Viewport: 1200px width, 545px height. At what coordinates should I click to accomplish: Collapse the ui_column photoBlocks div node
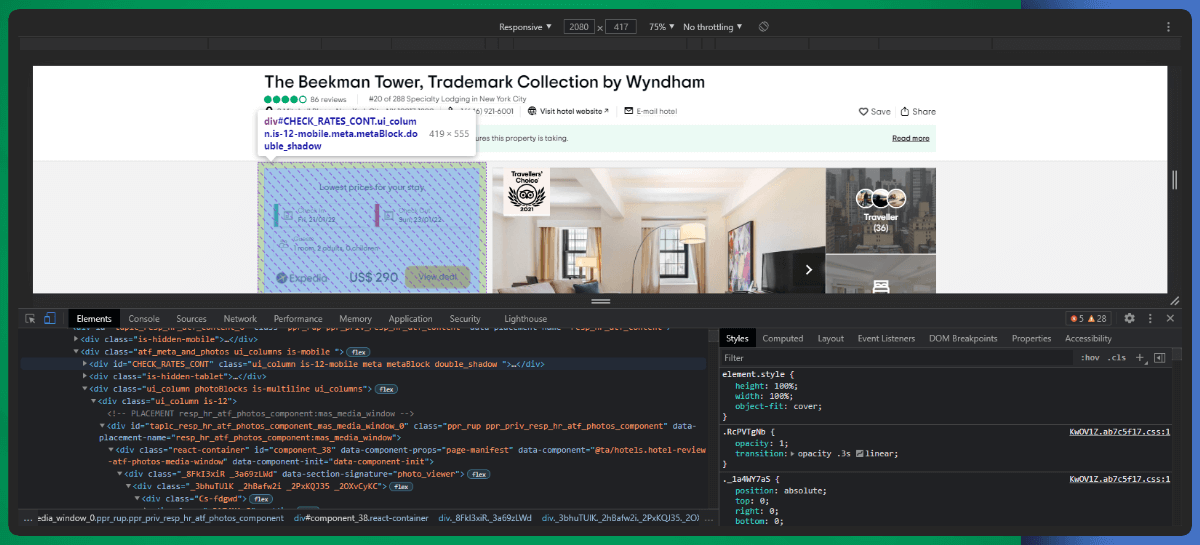[84, 388]
